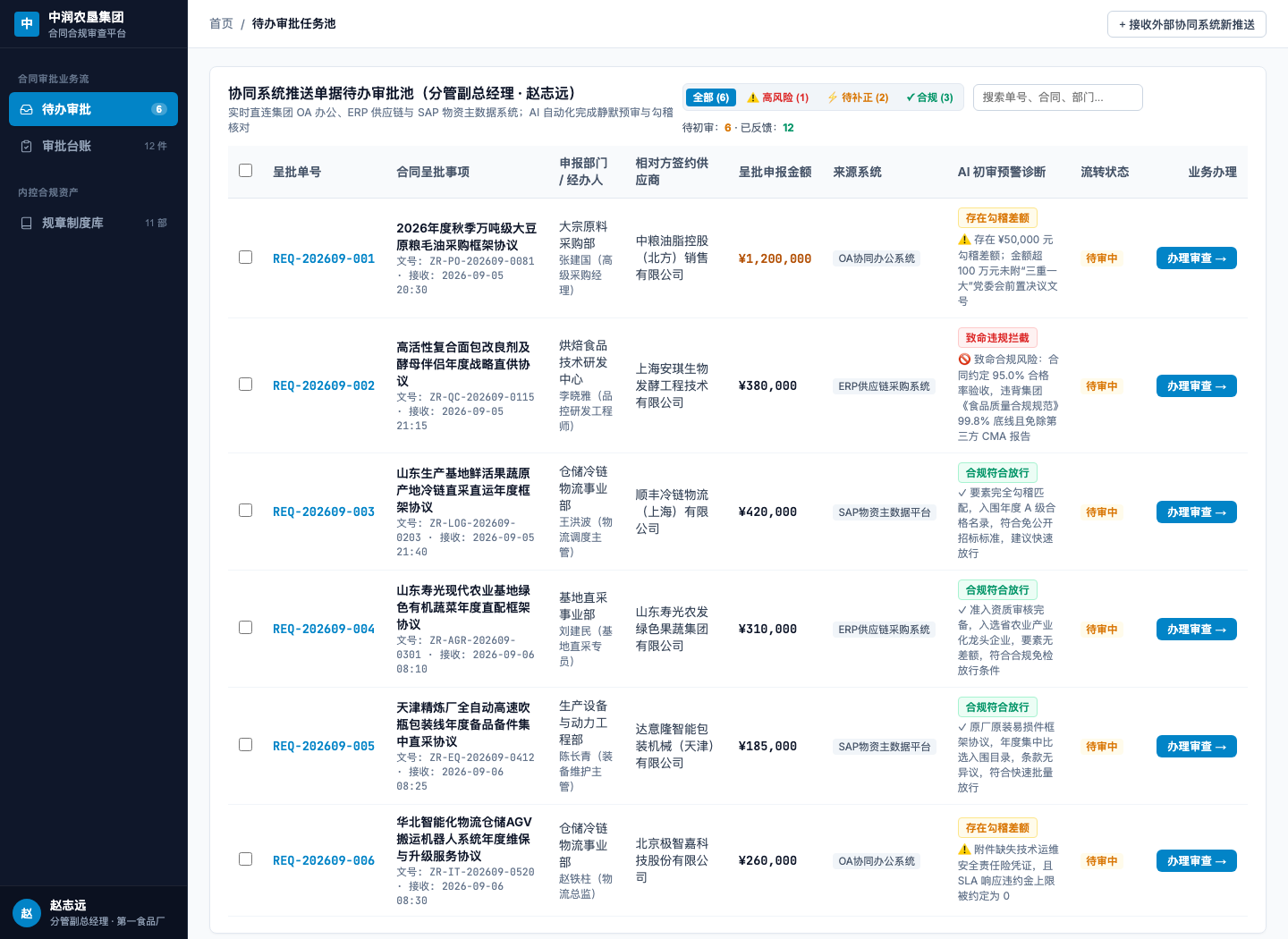Open 审批台账 in the sidebar
Viewport: 1288px width, 939px height.
pos(93,146)
